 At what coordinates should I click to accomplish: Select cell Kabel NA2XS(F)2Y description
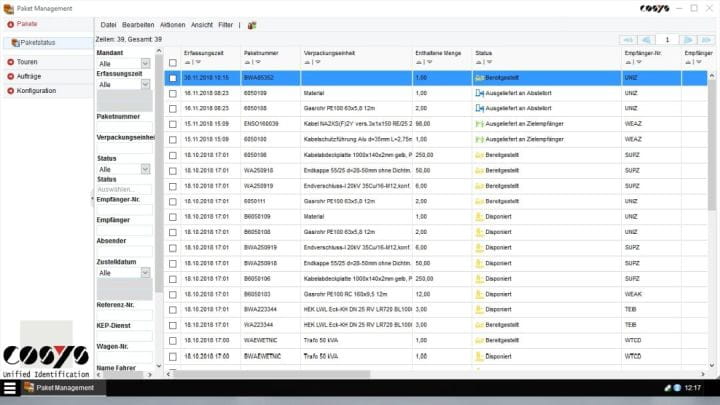356,124
